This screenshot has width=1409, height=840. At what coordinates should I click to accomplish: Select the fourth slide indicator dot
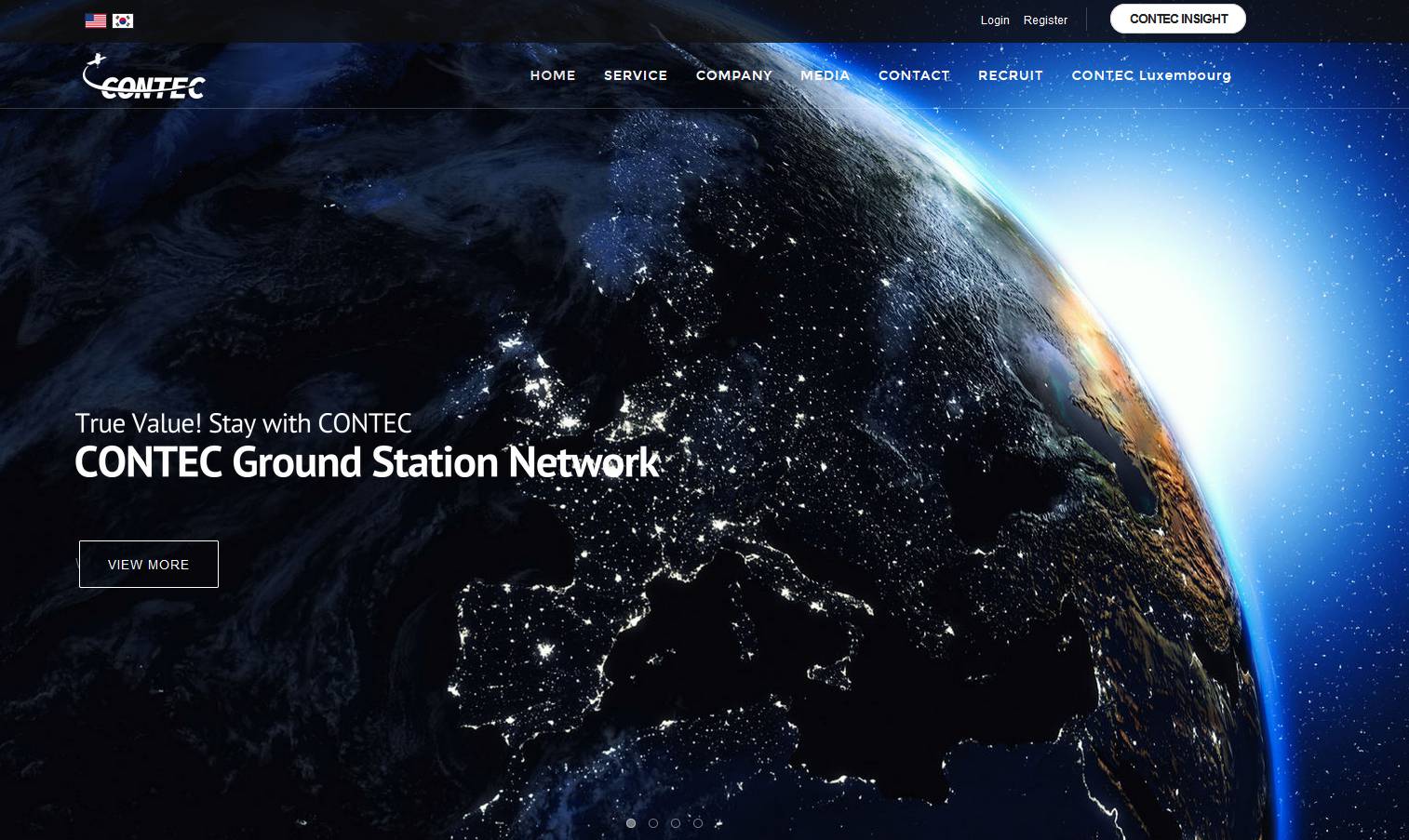(x=698, y=823)
